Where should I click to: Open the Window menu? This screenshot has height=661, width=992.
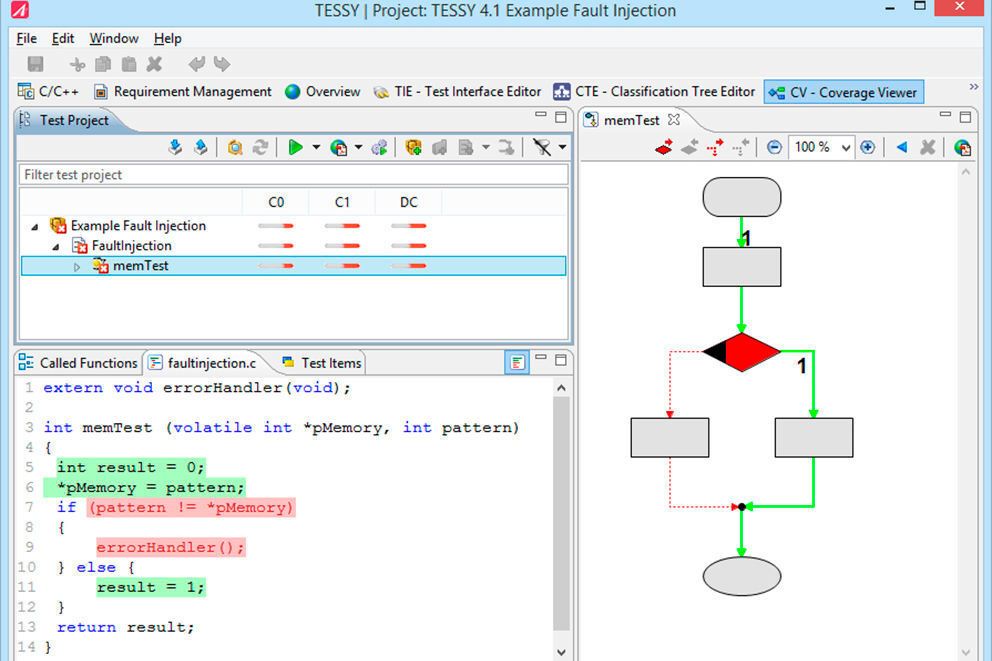(x=113, y=38)
